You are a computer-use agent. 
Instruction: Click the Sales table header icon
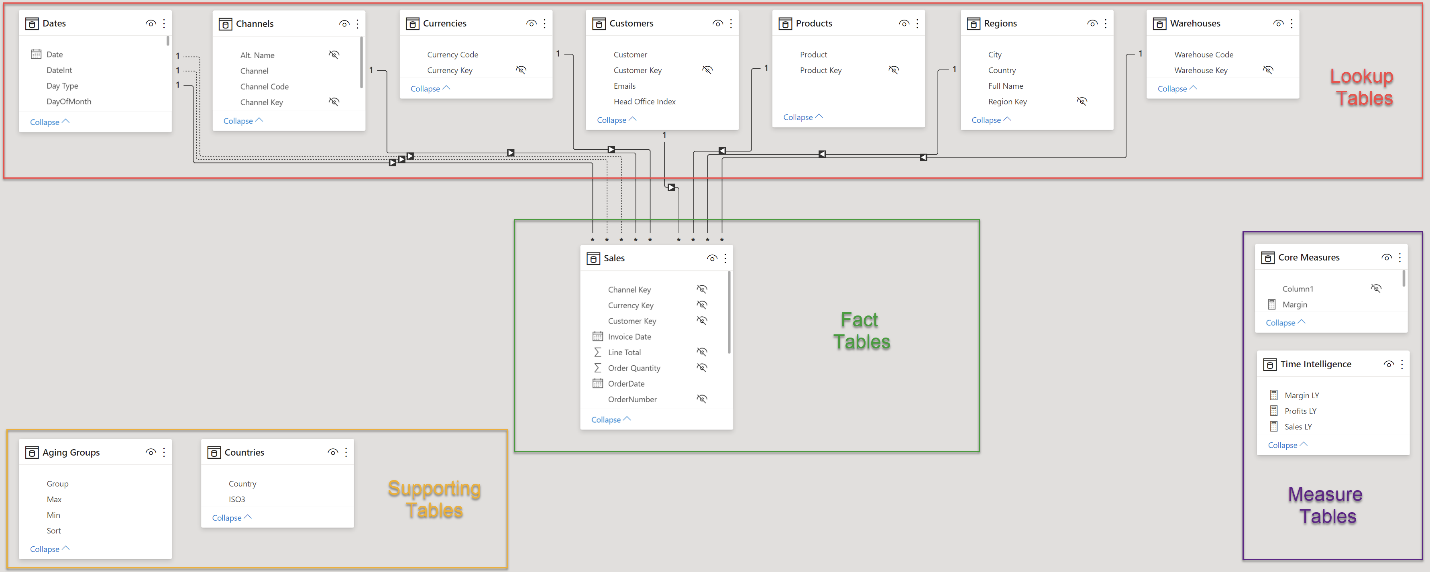593,258
